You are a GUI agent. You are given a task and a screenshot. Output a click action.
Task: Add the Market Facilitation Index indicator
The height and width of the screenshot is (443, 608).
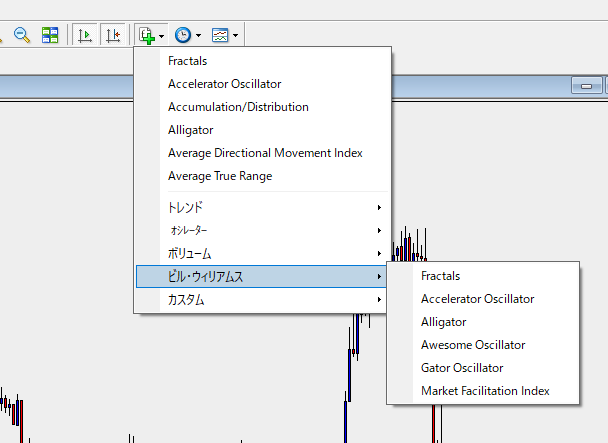(485, 391)
